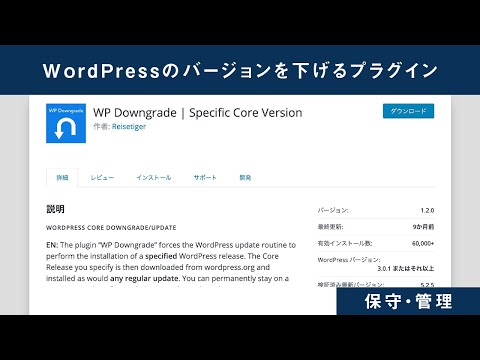Image resolution: width=480 pixels, height=360 pixels.
Task: Click the text 3.0.1 またはそれ以上
Action: coord(406,268)
